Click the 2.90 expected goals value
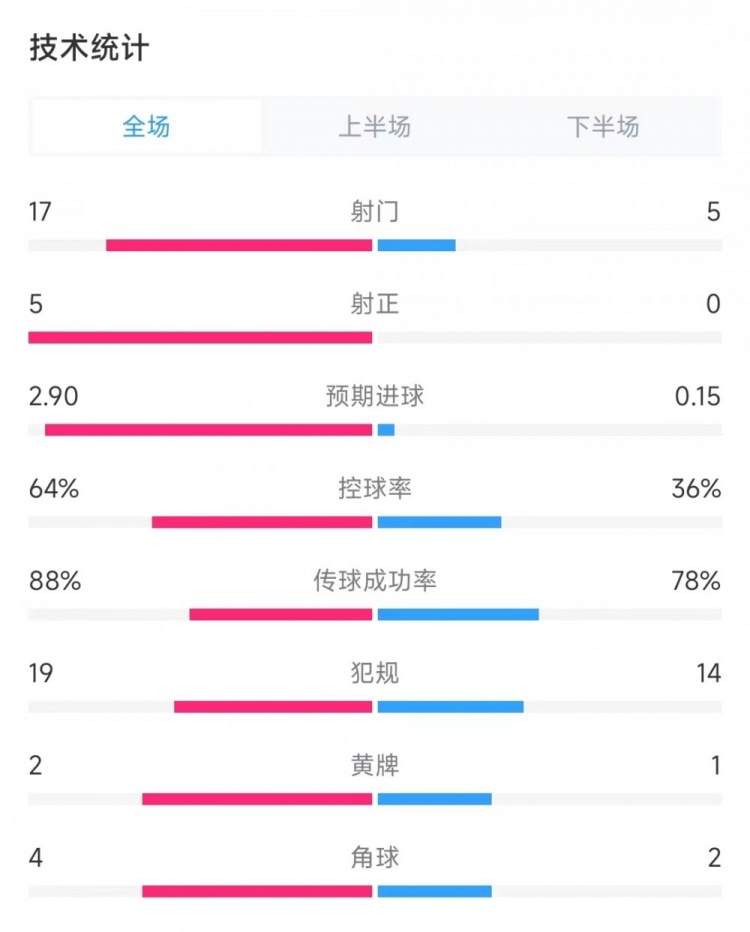This screenshot has width=750, height=932. click(54, 396)
